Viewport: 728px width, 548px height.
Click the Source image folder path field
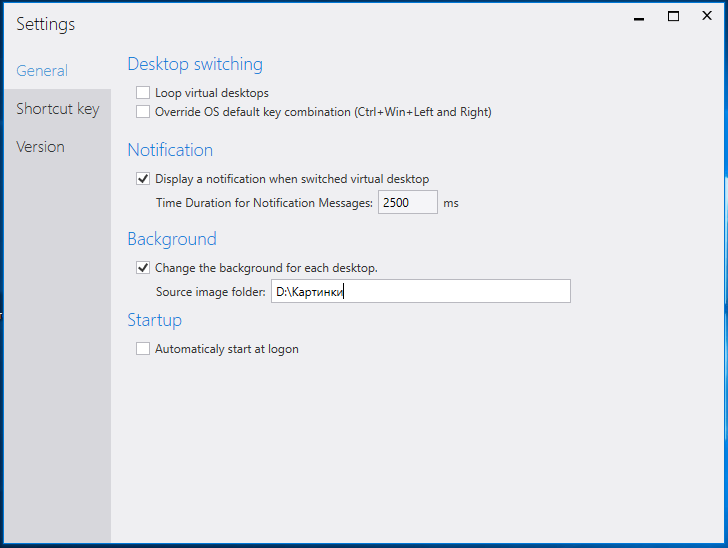421,291
